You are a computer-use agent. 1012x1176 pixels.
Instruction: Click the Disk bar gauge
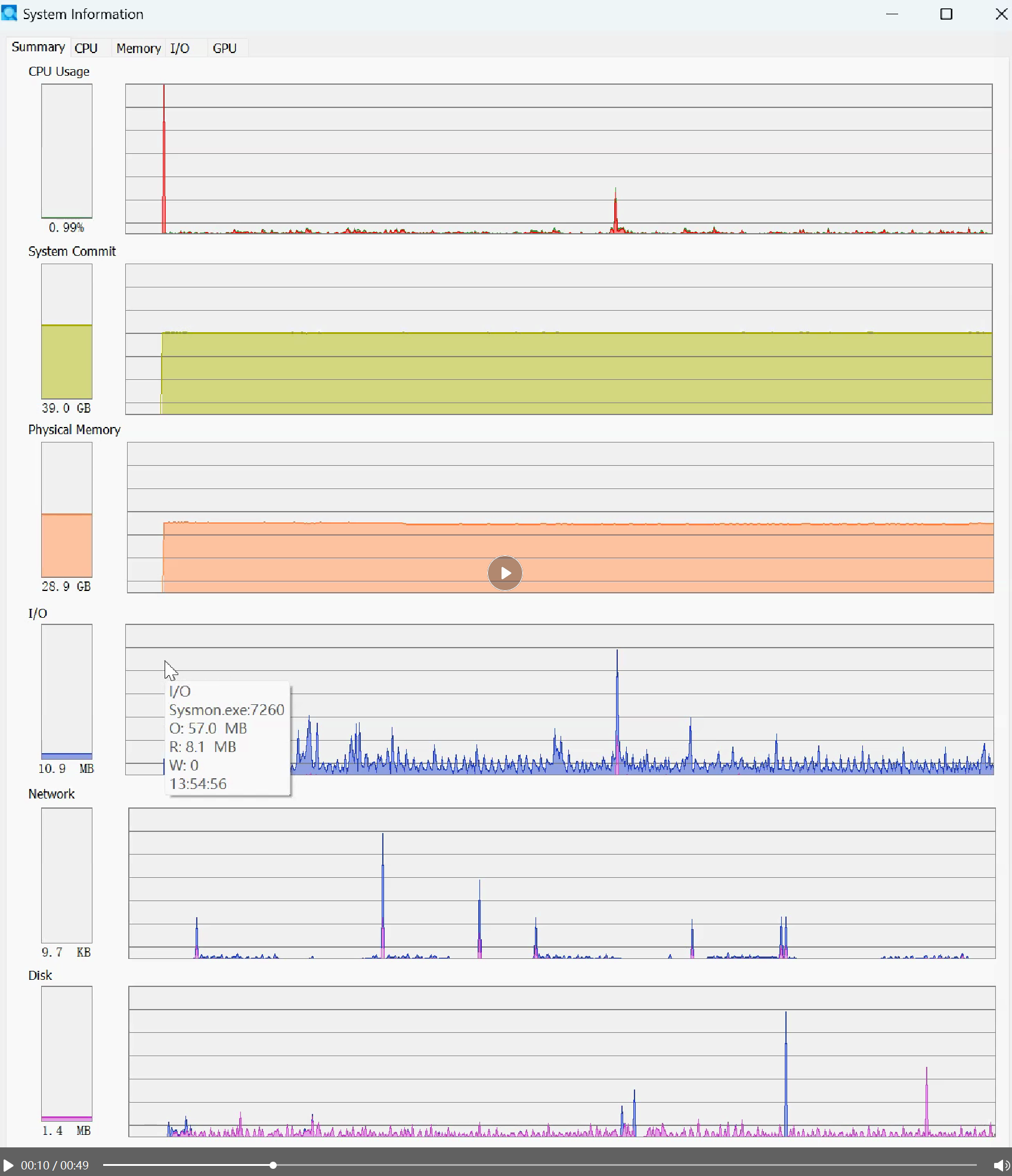67,1054
